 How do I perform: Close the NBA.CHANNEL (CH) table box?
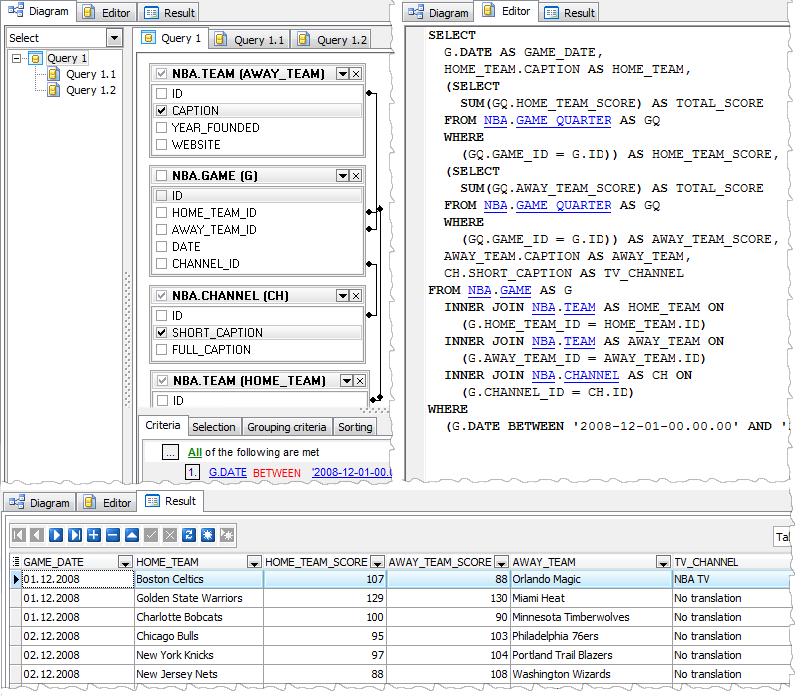click(x=356, y=296)
